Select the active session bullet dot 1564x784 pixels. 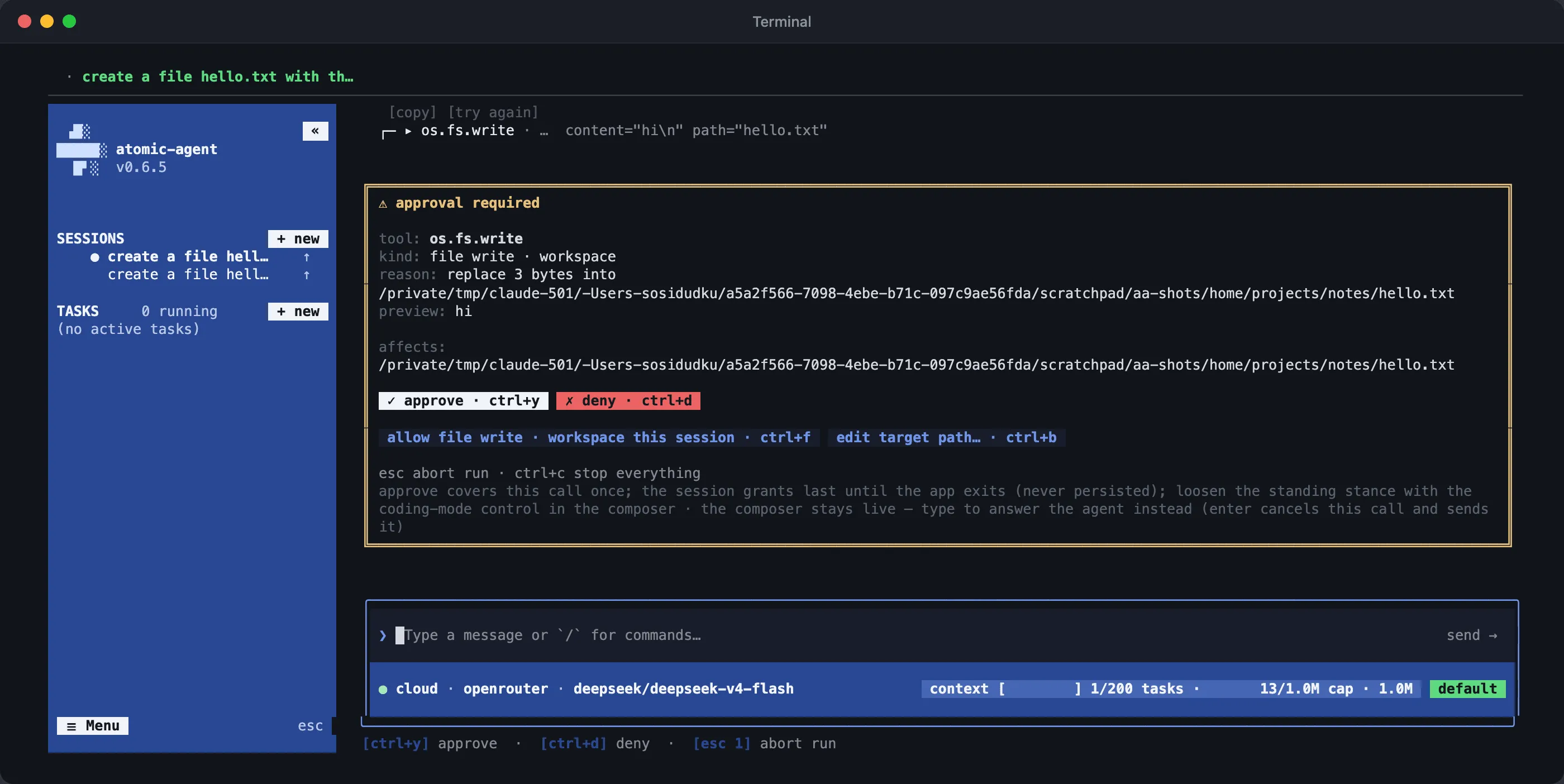click(x=95, y=257)
